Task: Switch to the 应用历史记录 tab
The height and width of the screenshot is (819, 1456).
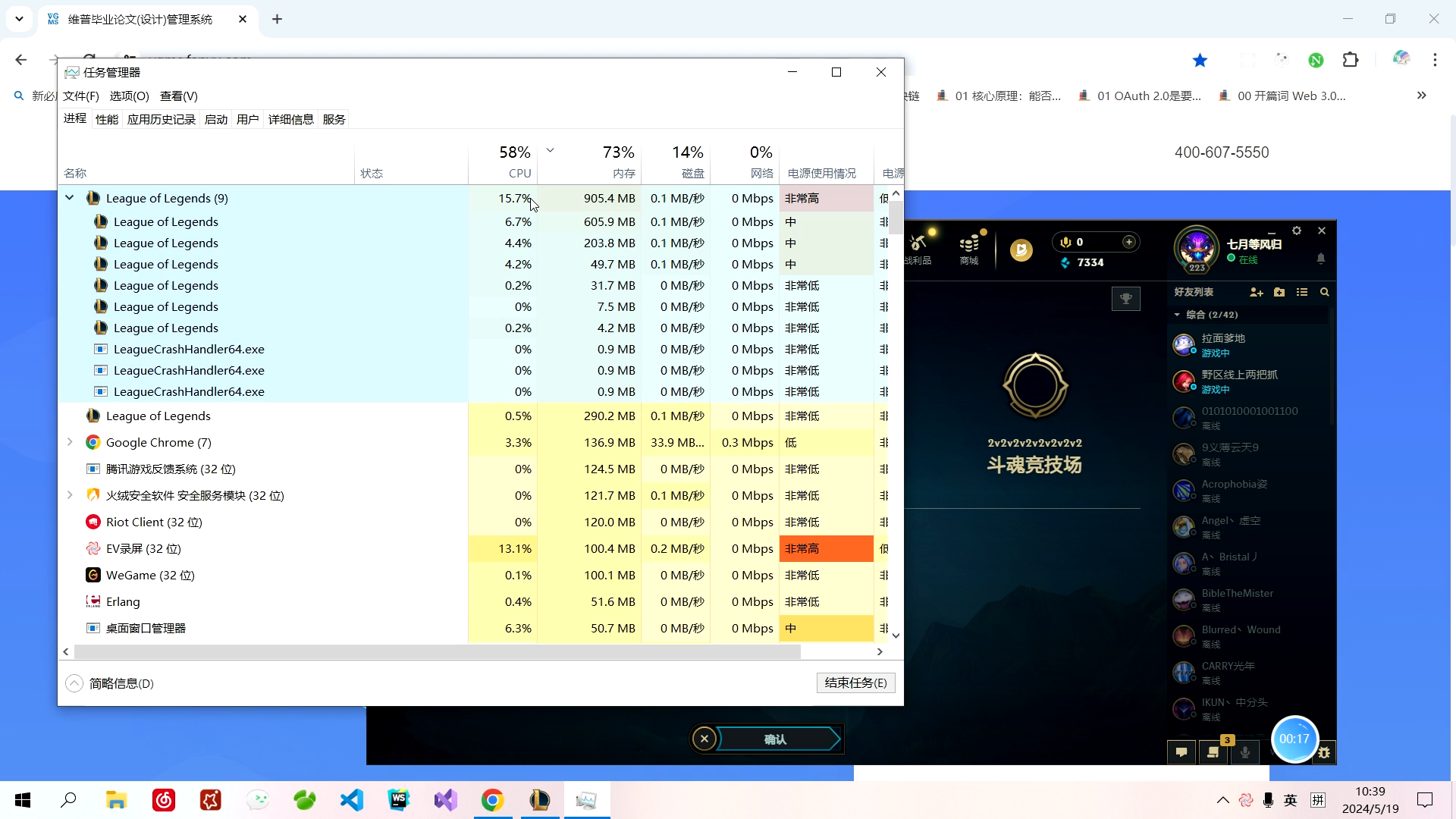Action: pos(162,119)
